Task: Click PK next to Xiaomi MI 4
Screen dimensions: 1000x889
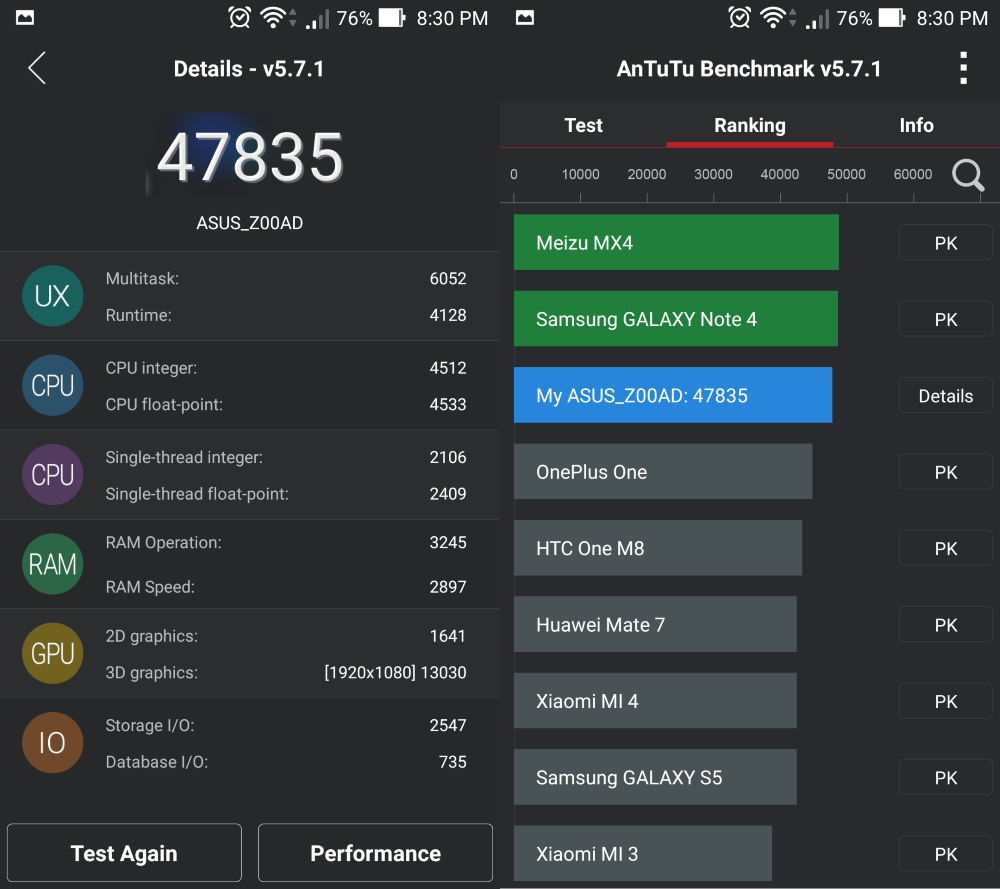Action: pos(946,702)
